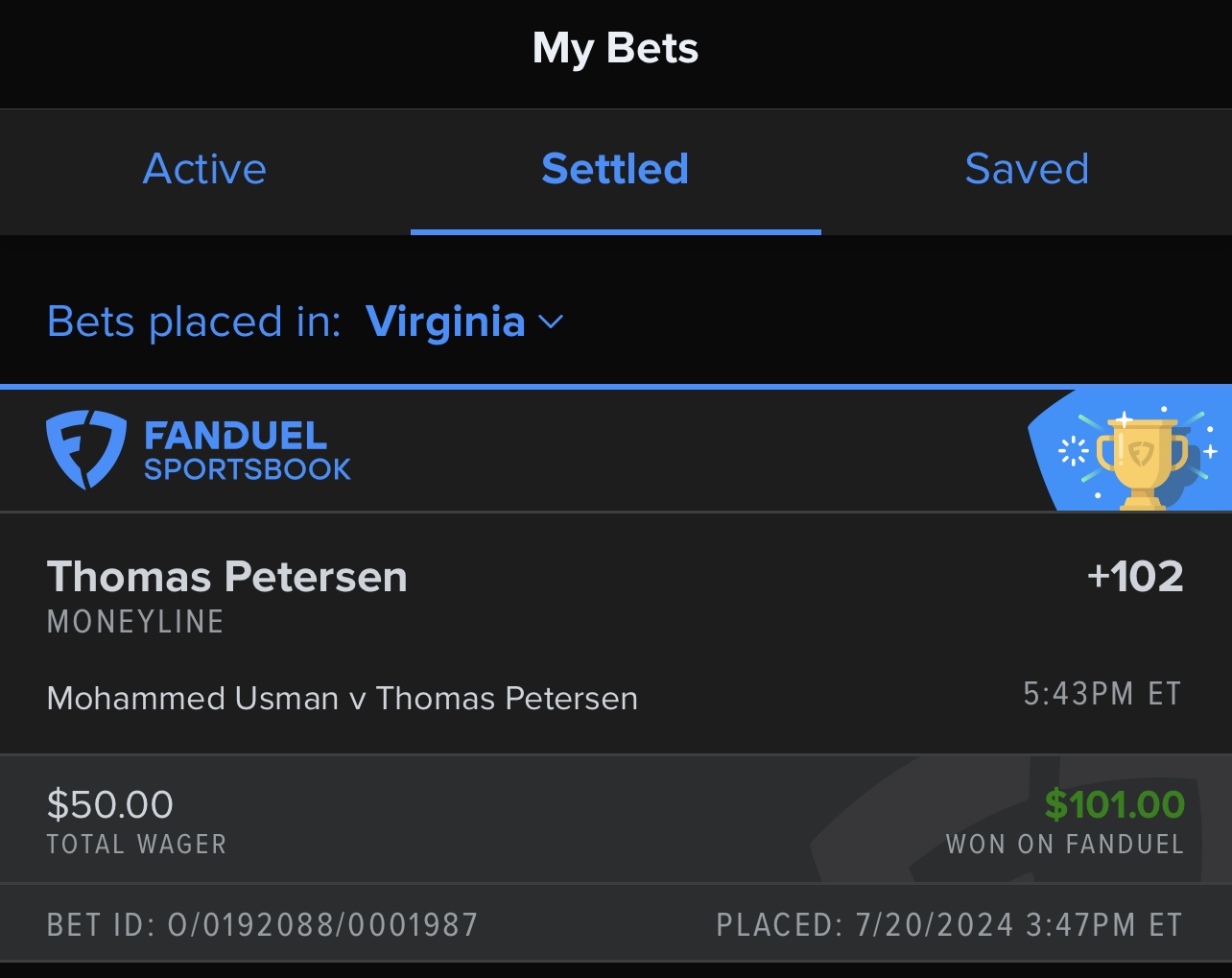Viewport: 1232px width, 978px height.
Task: Click the Bets placed in label
Action: [194, 322]
